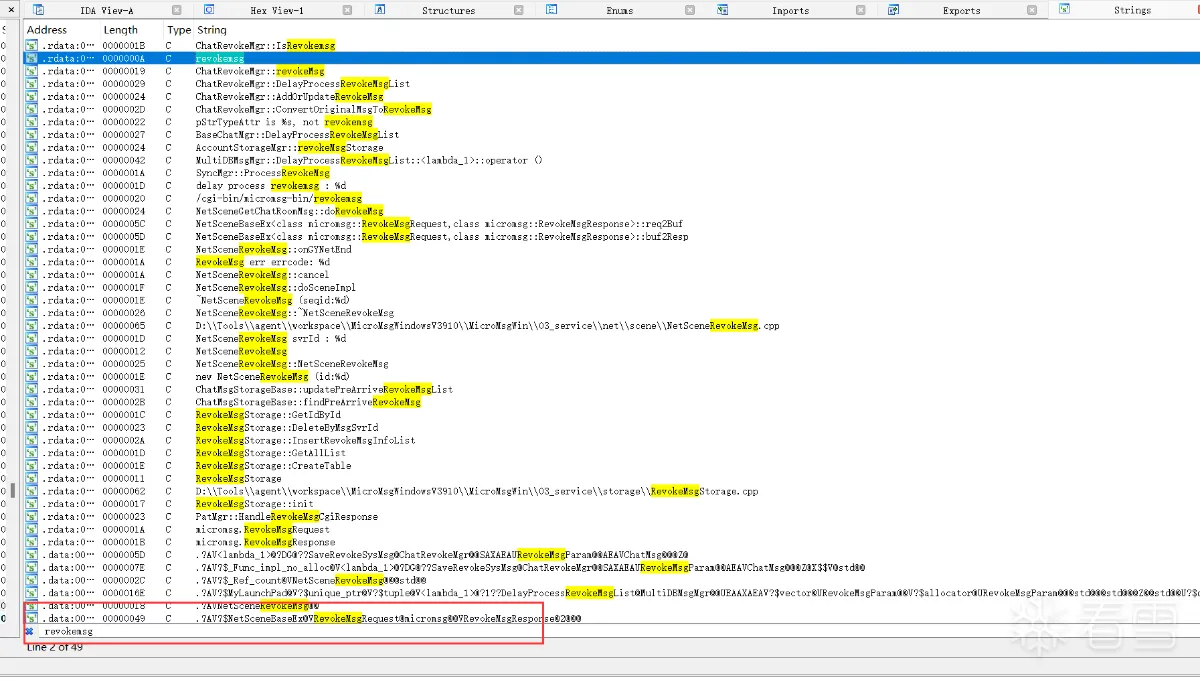The width and height of the screenshot is (1200, 682).
Task: Click string icon beside RevokeMsgStorage::CreateTable row
Action: coord(32,466)
